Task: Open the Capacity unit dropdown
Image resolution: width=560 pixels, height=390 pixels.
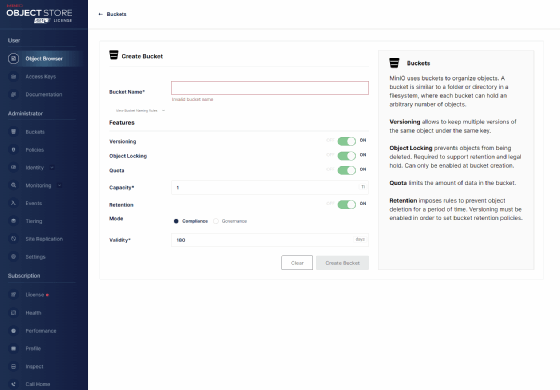Action: (363, 187)
